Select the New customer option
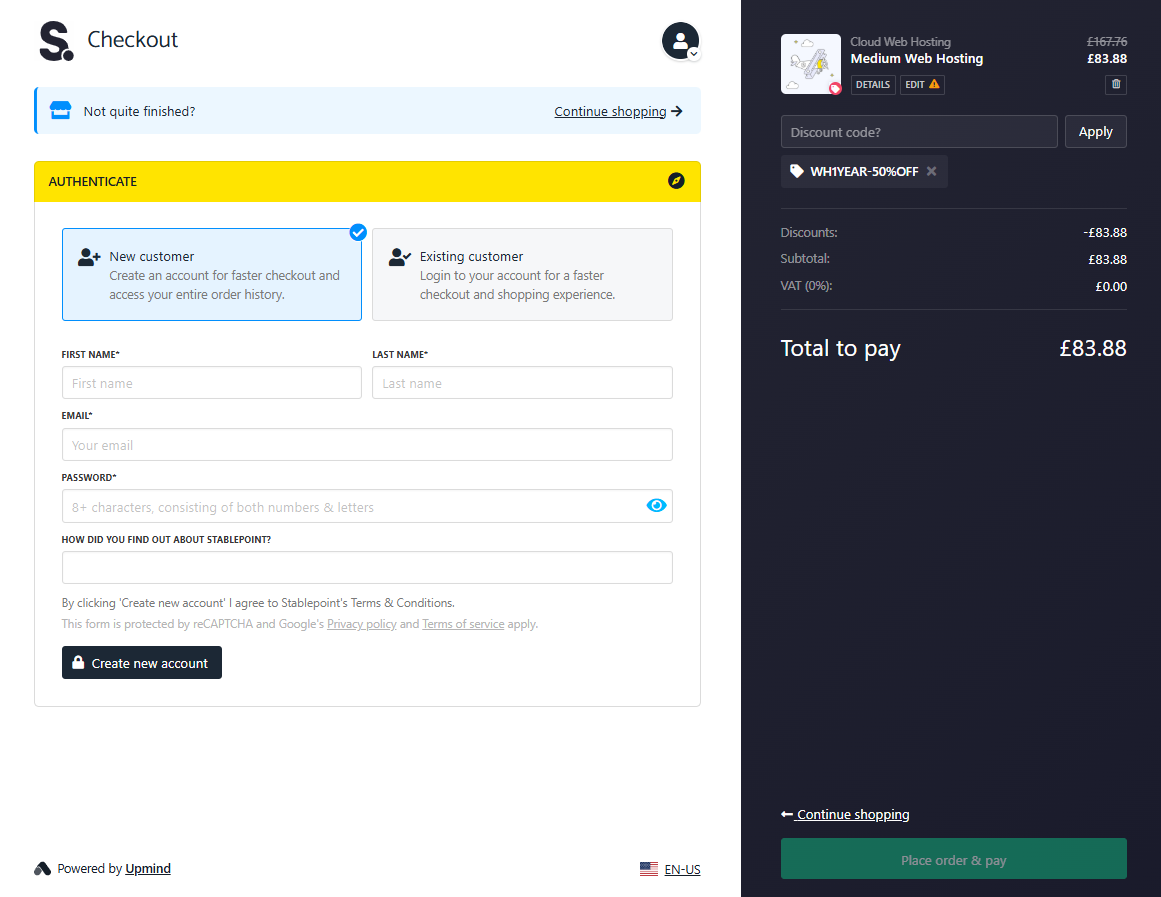 tap(212, 274)
